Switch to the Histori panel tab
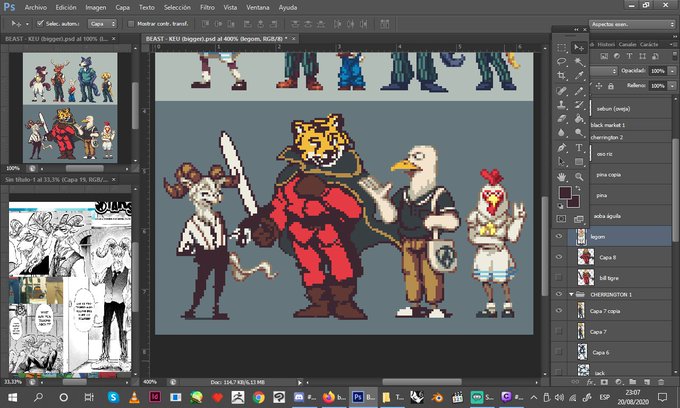Screen dimensions: 680x408 pos(606,44)
